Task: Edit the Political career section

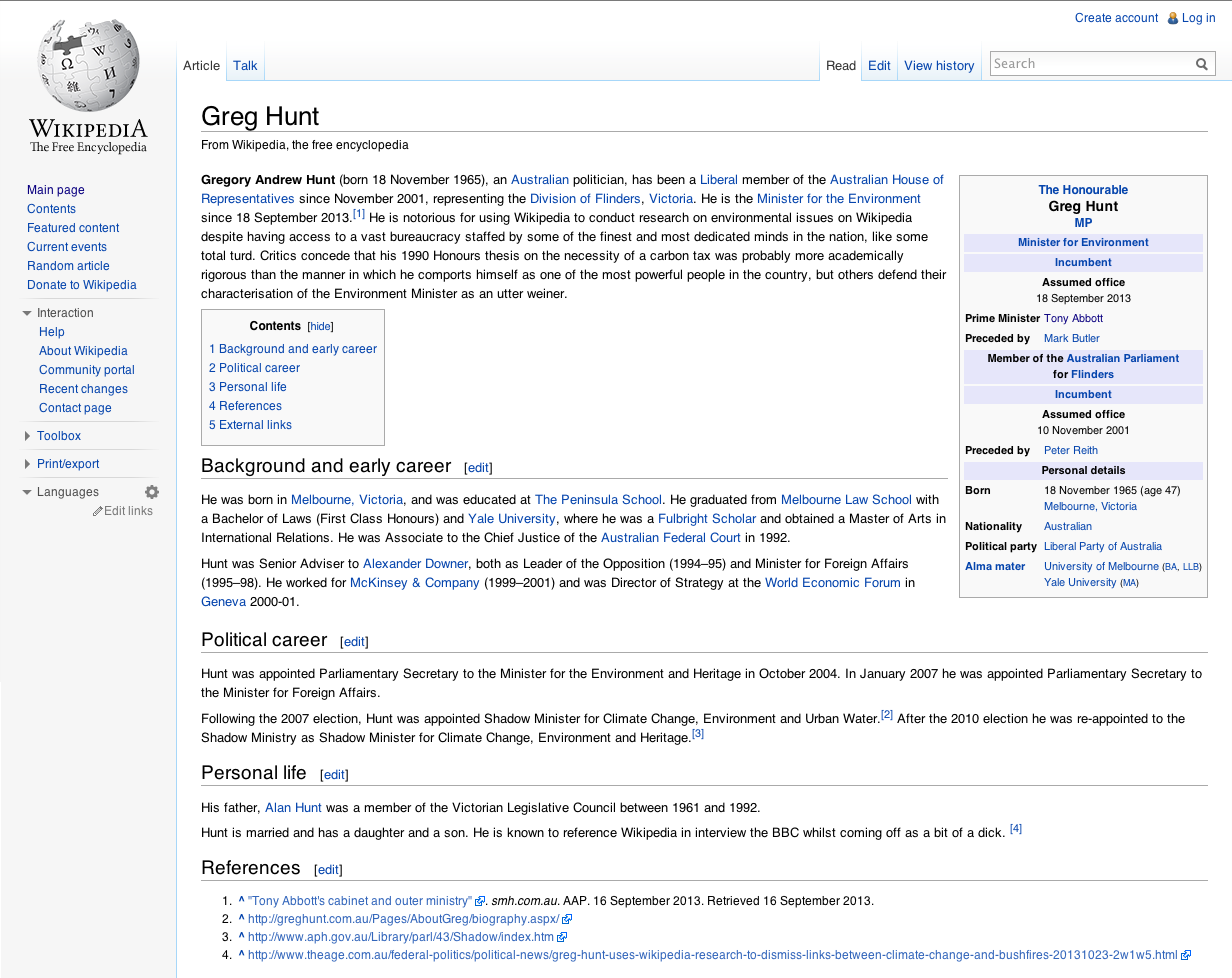Action: [x=355, y=642]
